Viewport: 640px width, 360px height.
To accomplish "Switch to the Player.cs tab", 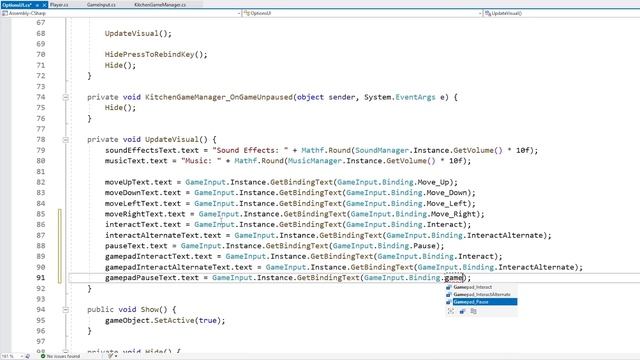I will click(59, 4).
